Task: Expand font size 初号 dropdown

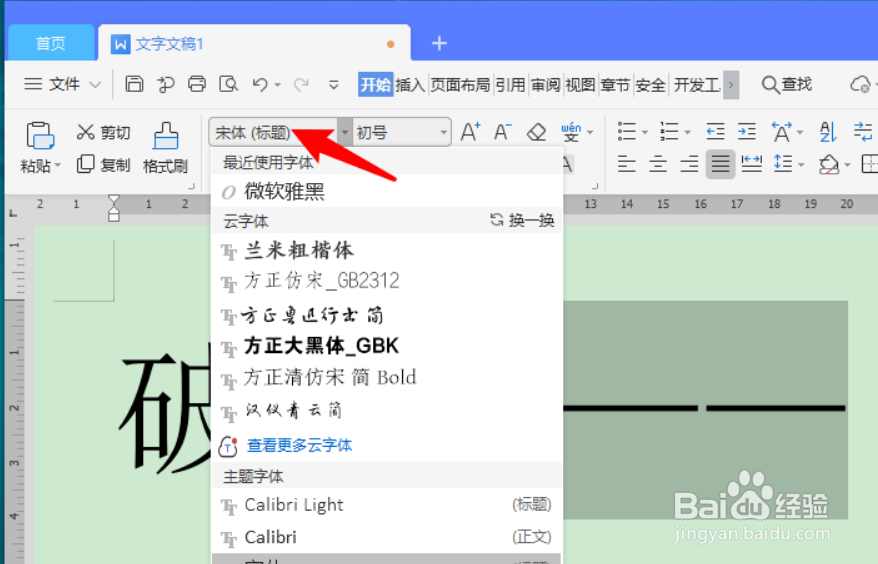Action: point(443,133)
